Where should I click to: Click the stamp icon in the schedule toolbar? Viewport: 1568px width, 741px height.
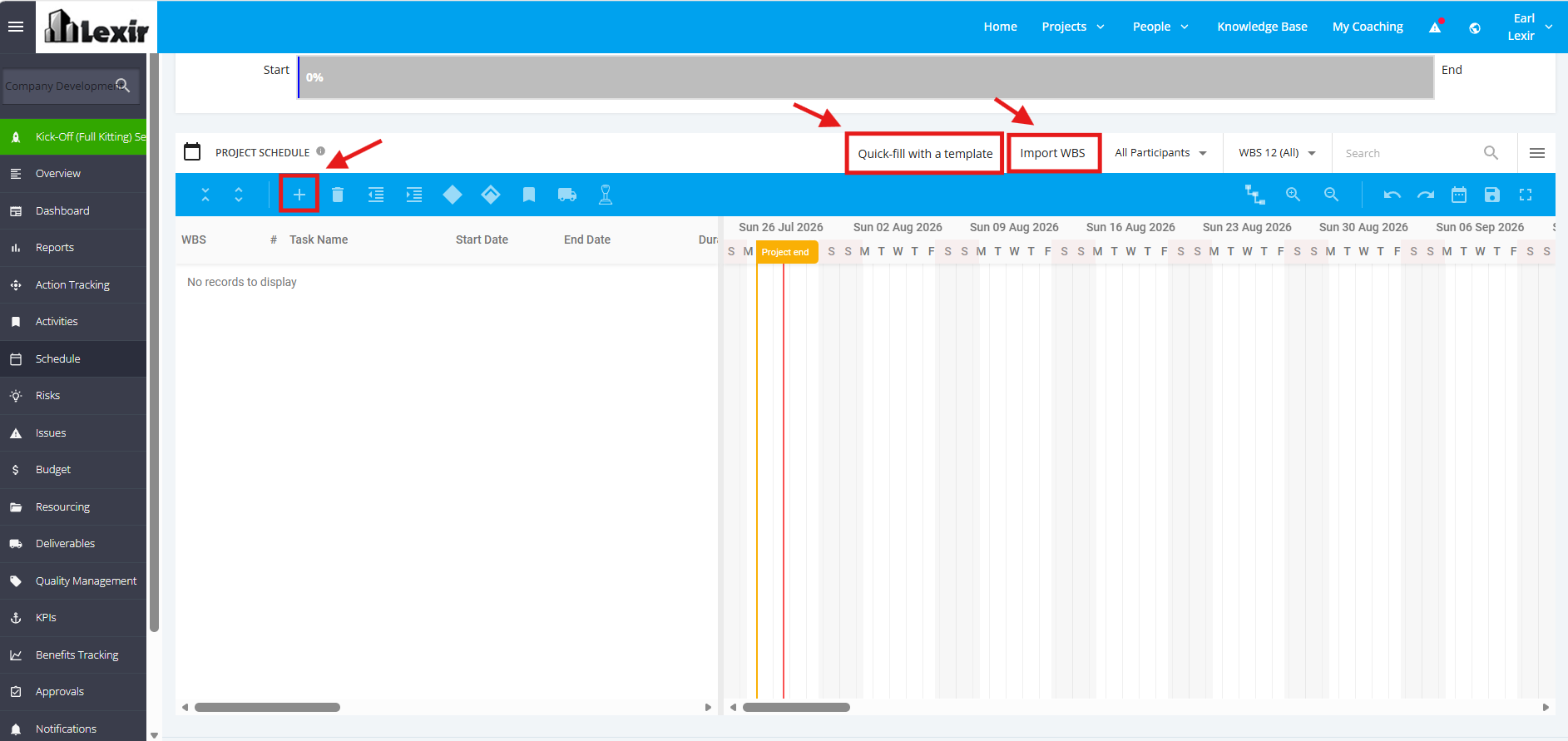point(606,195)
